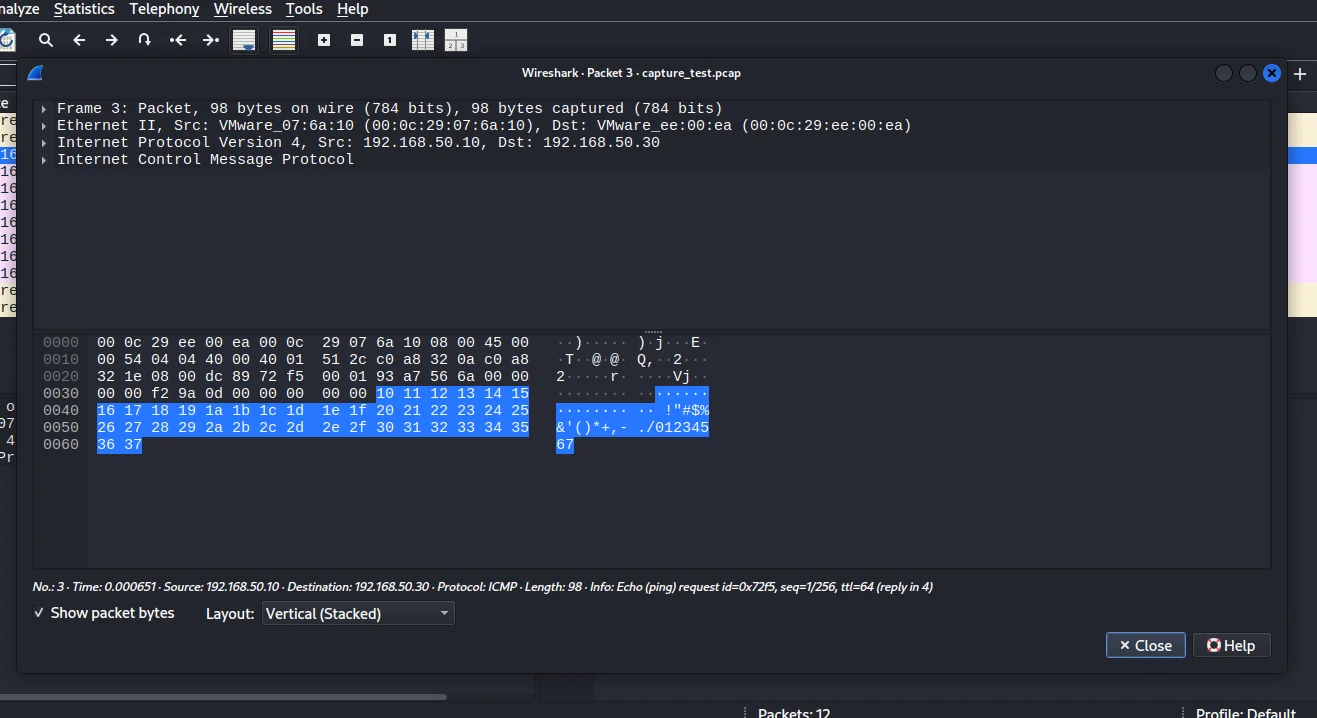Select hex offset 0010 row label
1317x718 pixels.
coord(61,360)
